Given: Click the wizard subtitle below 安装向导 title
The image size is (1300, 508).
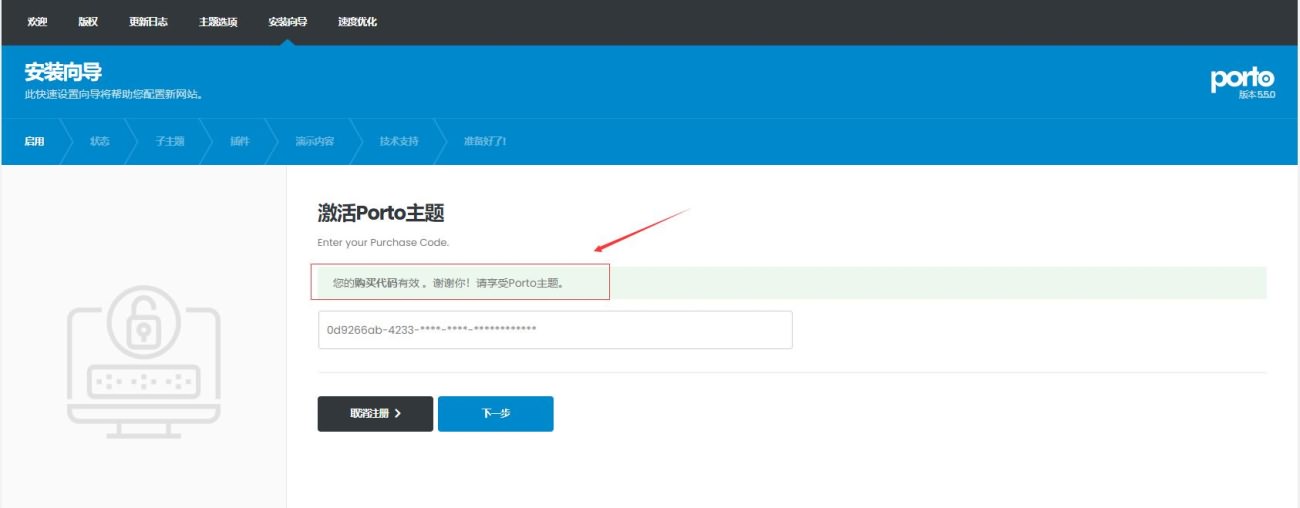Looking at the screenshot, I should pos(114,95).
